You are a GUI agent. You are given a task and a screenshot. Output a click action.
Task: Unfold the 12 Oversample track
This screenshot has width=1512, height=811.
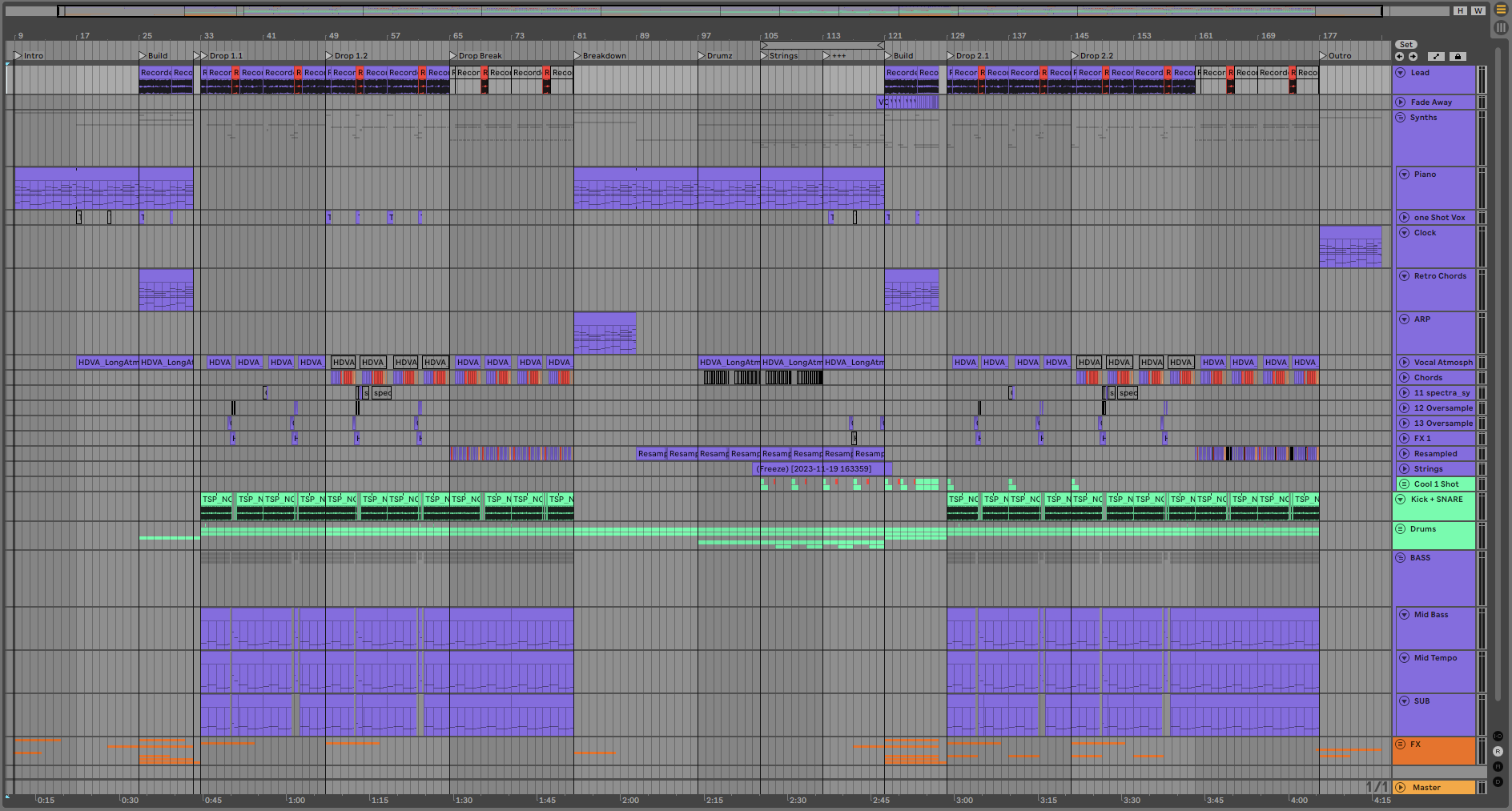coord(1404,408)
